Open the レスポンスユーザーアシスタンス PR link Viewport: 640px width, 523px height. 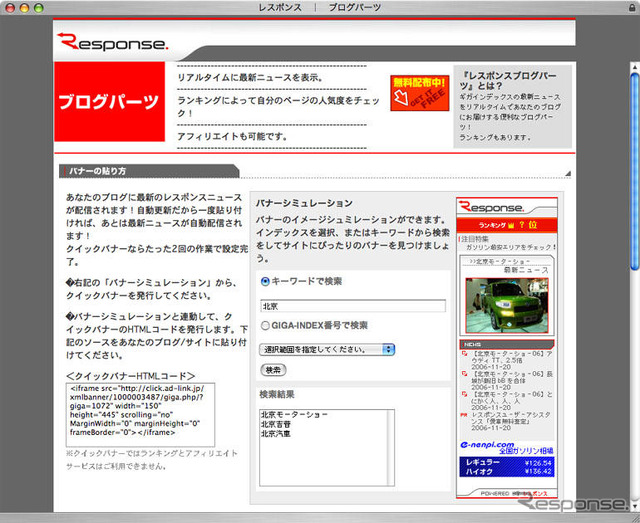coord(511,418)
